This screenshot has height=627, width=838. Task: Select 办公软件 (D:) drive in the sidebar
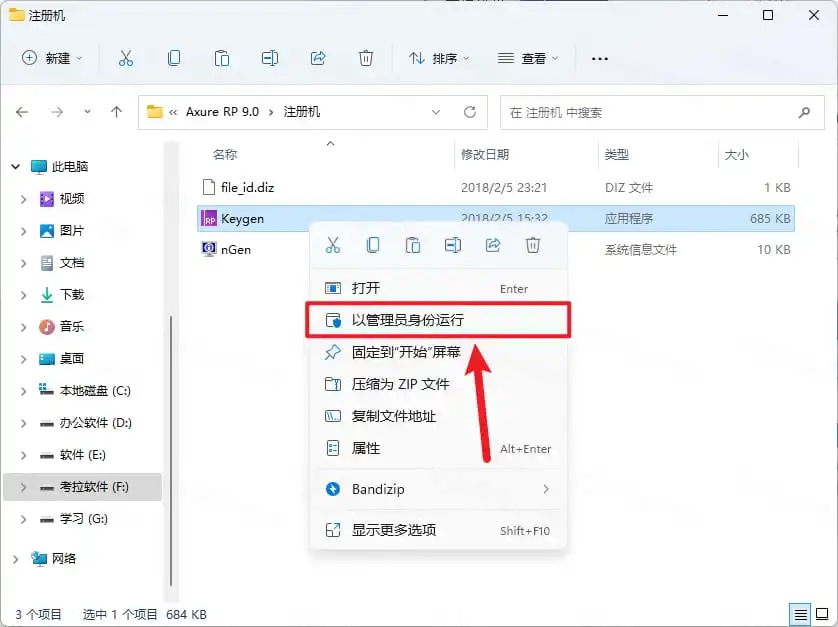96,423
